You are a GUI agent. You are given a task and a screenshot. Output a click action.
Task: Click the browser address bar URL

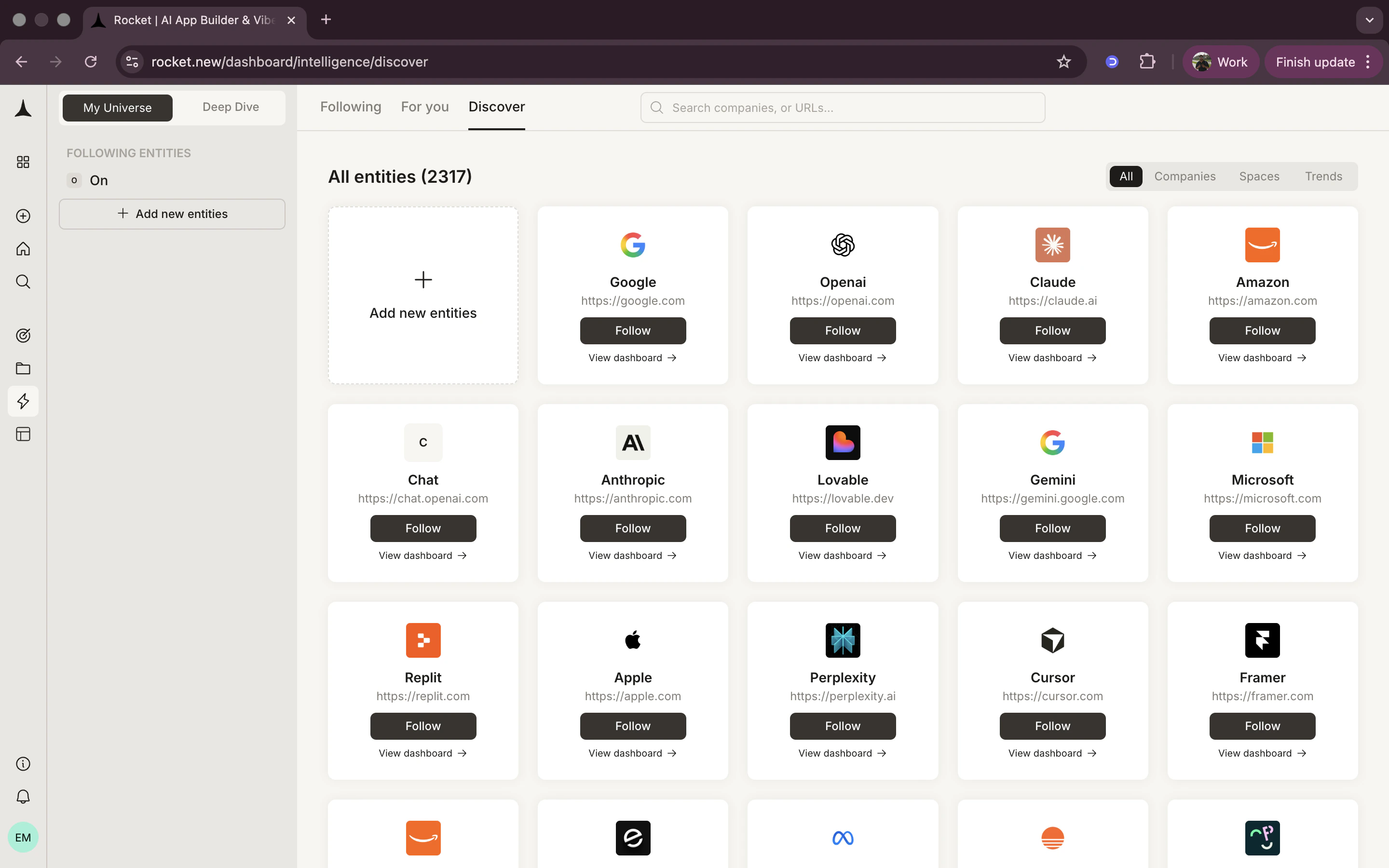pyautogui.click(x=289, y=62)
